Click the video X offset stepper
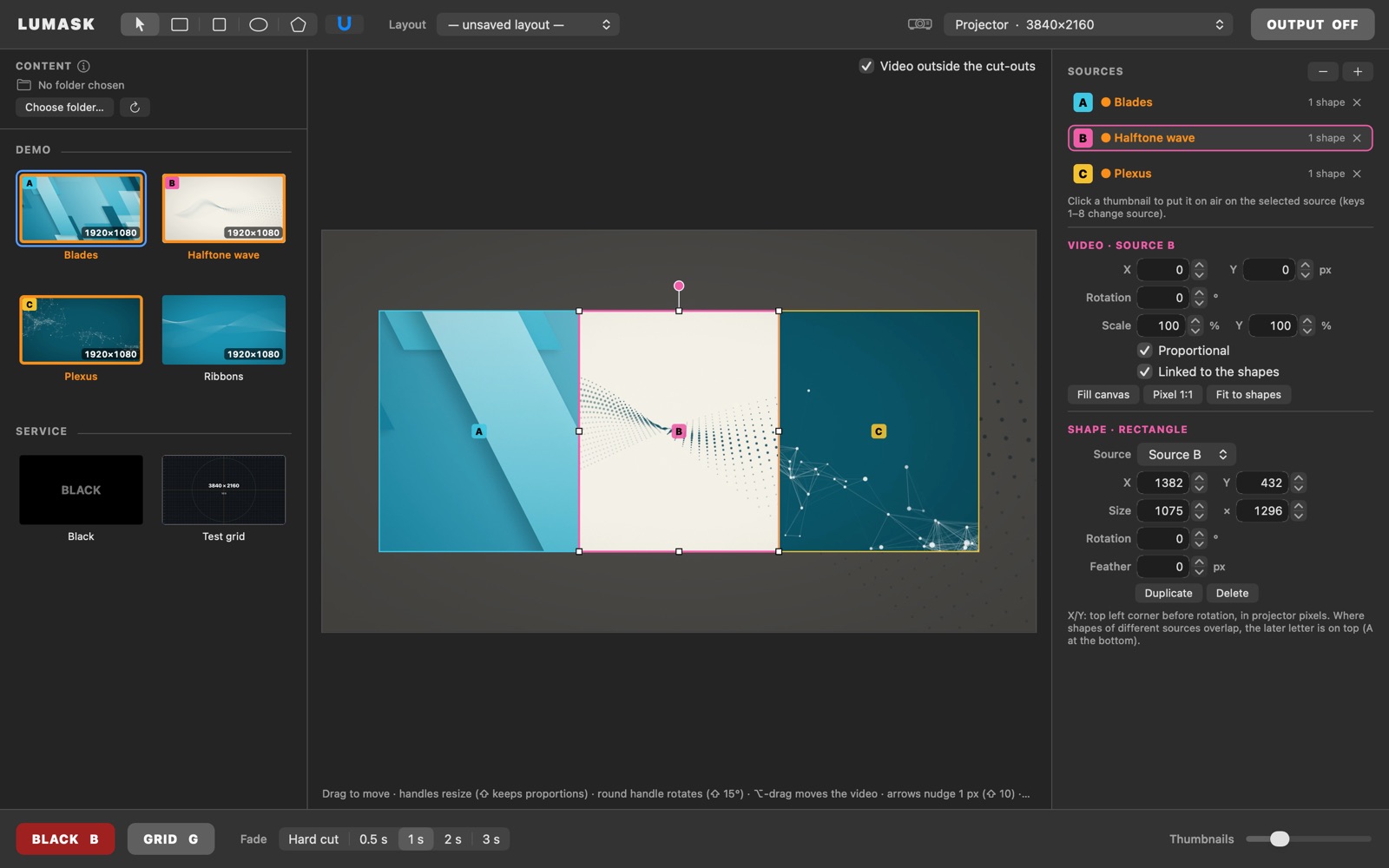 [1199, 270]
